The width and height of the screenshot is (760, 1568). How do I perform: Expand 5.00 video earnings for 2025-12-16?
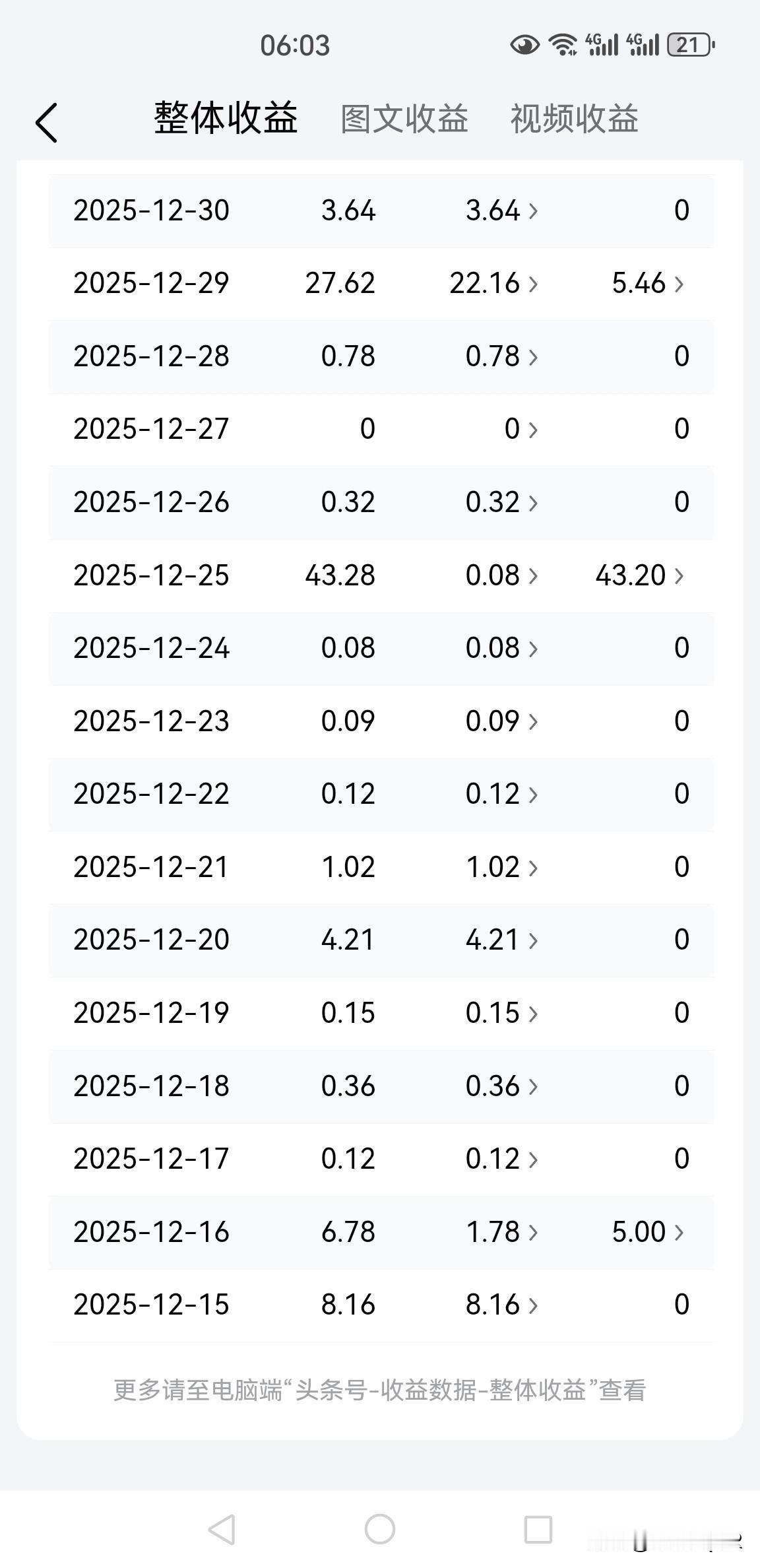pos(647,1232)
